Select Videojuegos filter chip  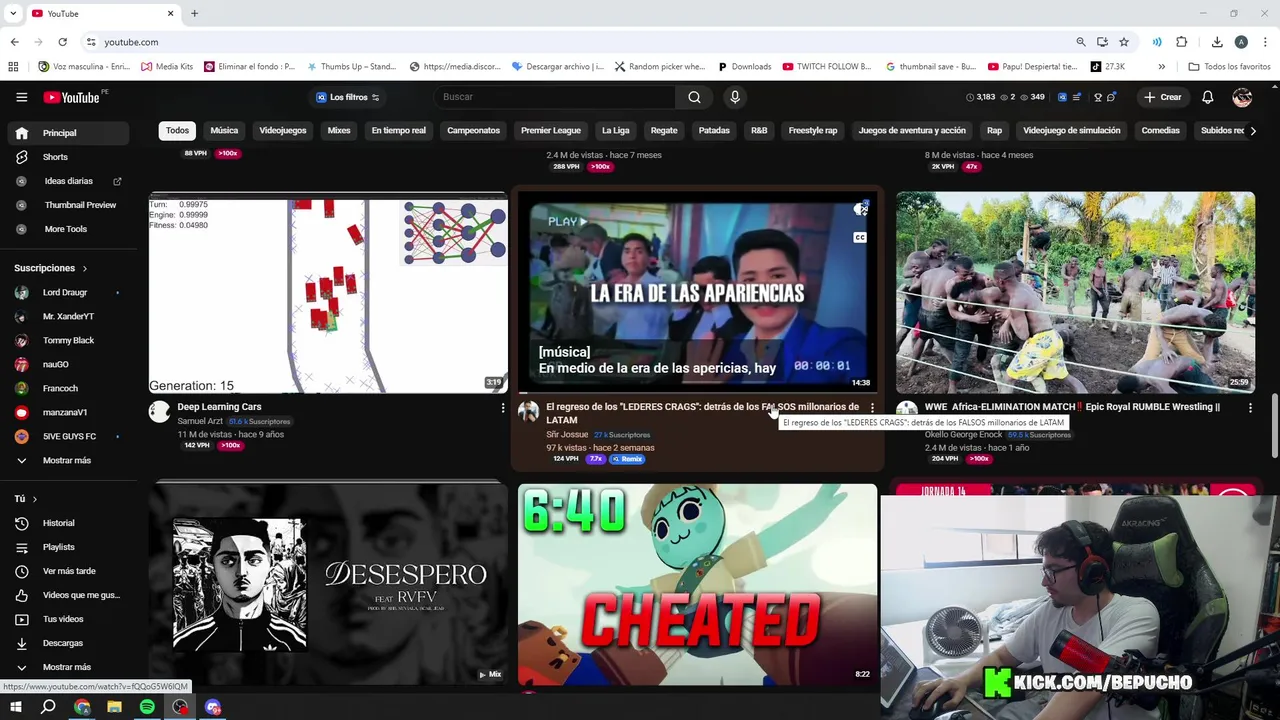pyautogui.click(x=283, y=131)
